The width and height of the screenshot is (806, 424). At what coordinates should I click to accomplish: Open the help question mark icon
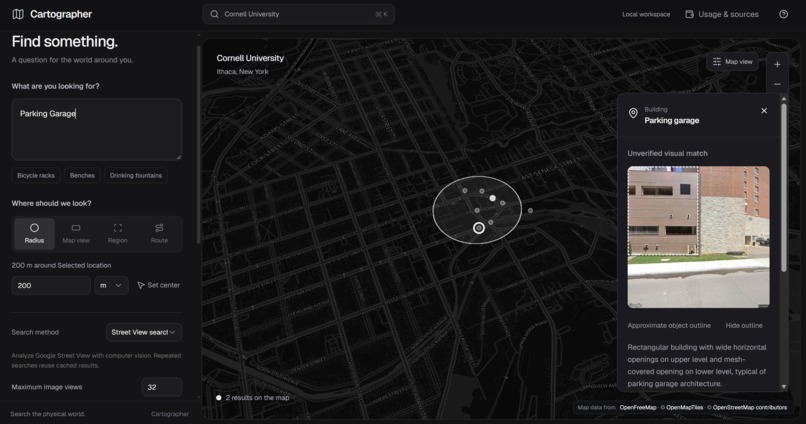[783, 14]
